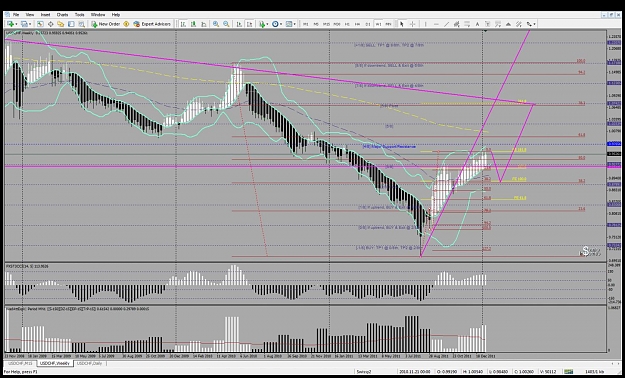Zoom out of the chart
This screenshot has height=378, width=625.
(x=226, y=24)
